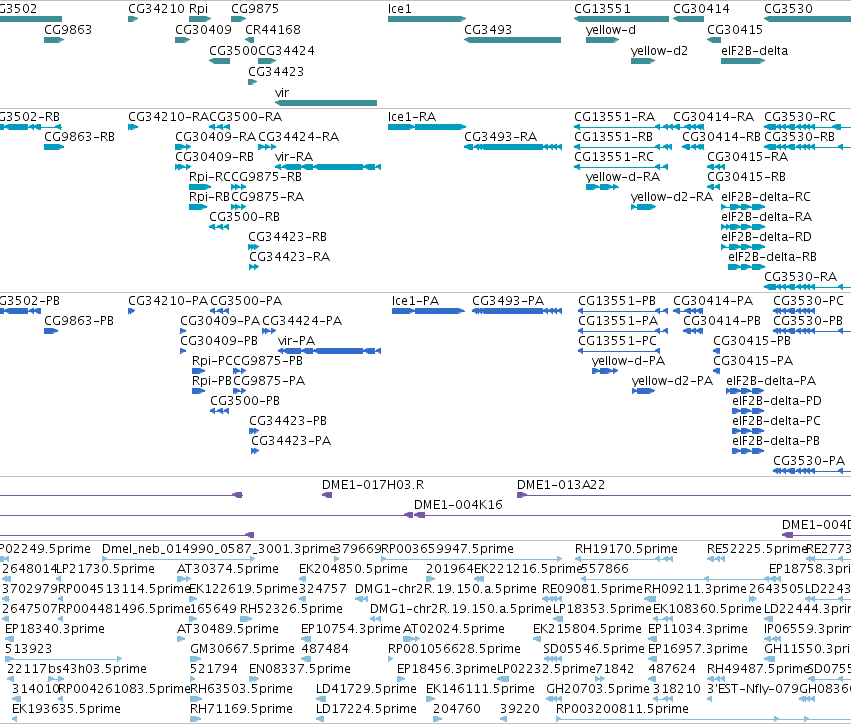This screenshot has height=724, width=851.
Task: Select the Ice1-RA transcript label
Action: click(412, 117)
